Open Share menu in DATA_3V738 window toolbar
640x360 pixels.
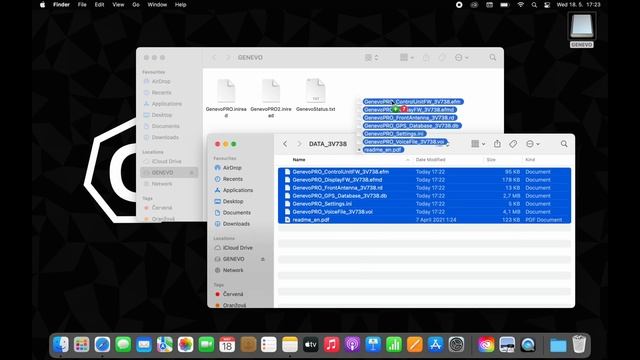497,144
